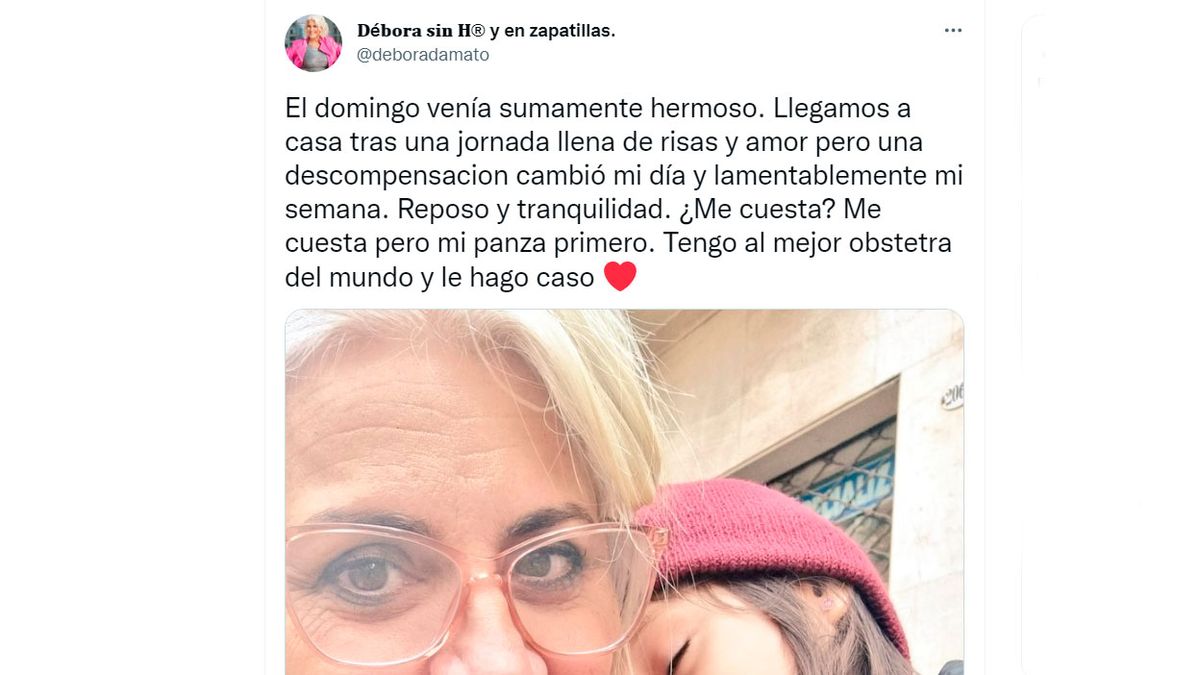
Task: Click the last line "del mundo y le hago caso"
Action: pyautogui.click(x=440, y=278)
